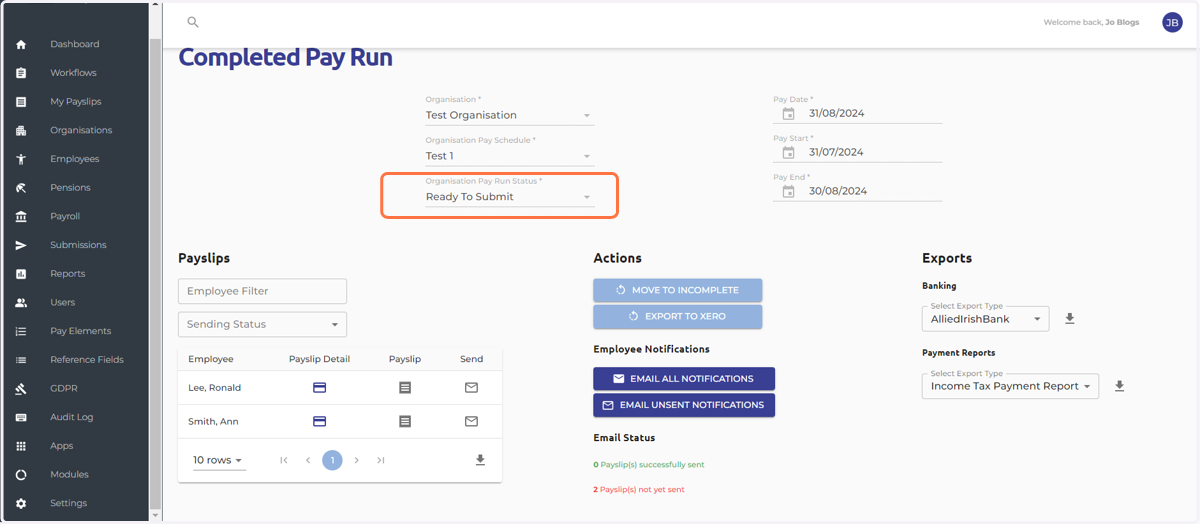Image resolution: width=1200 pixels, height=524 pixels.
Task: Go to first page of payslips
Action: 284,460
